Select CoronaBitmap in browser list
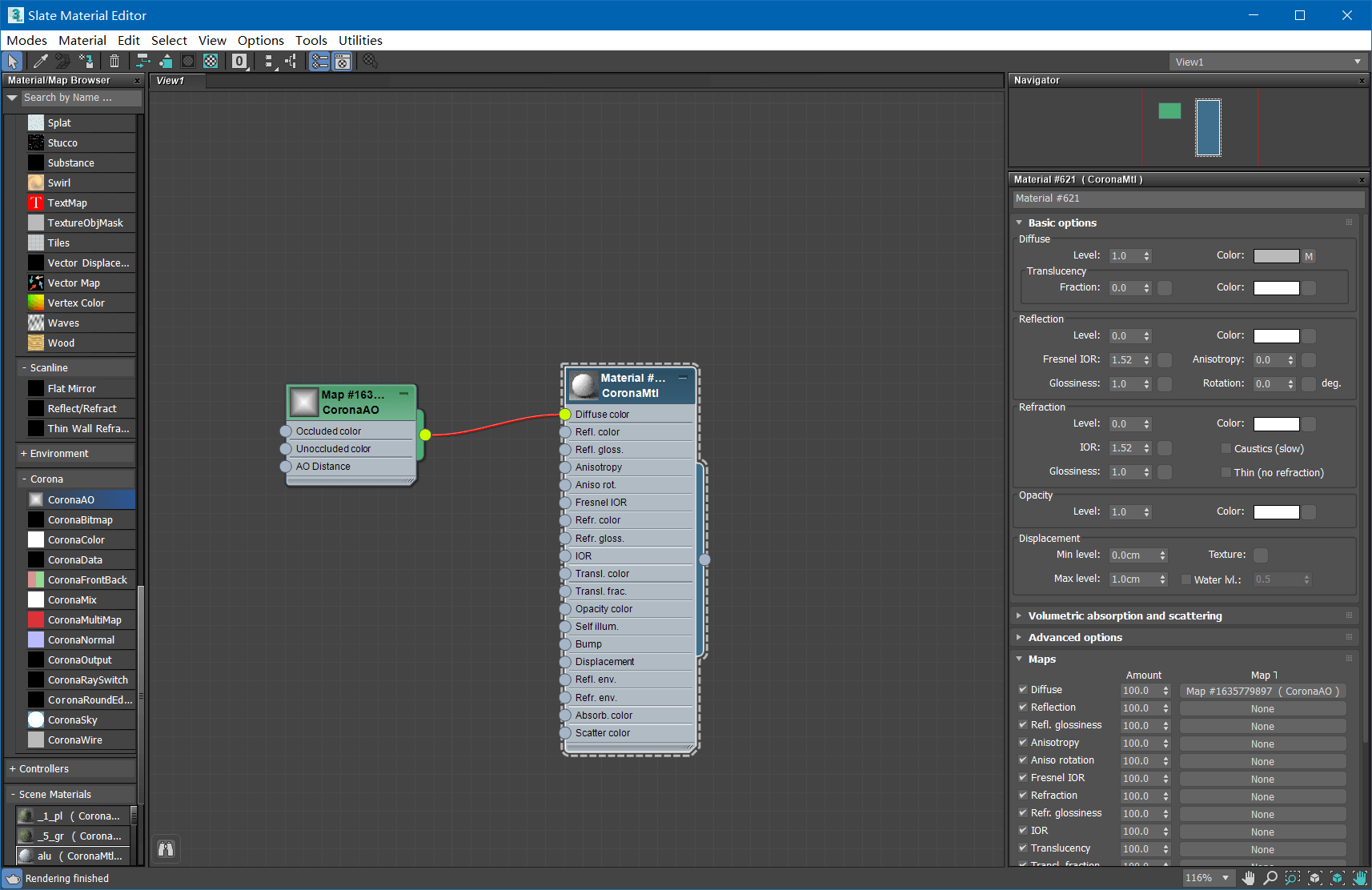This screenshot has height=890, width=1372. click(x=80, y=520)
